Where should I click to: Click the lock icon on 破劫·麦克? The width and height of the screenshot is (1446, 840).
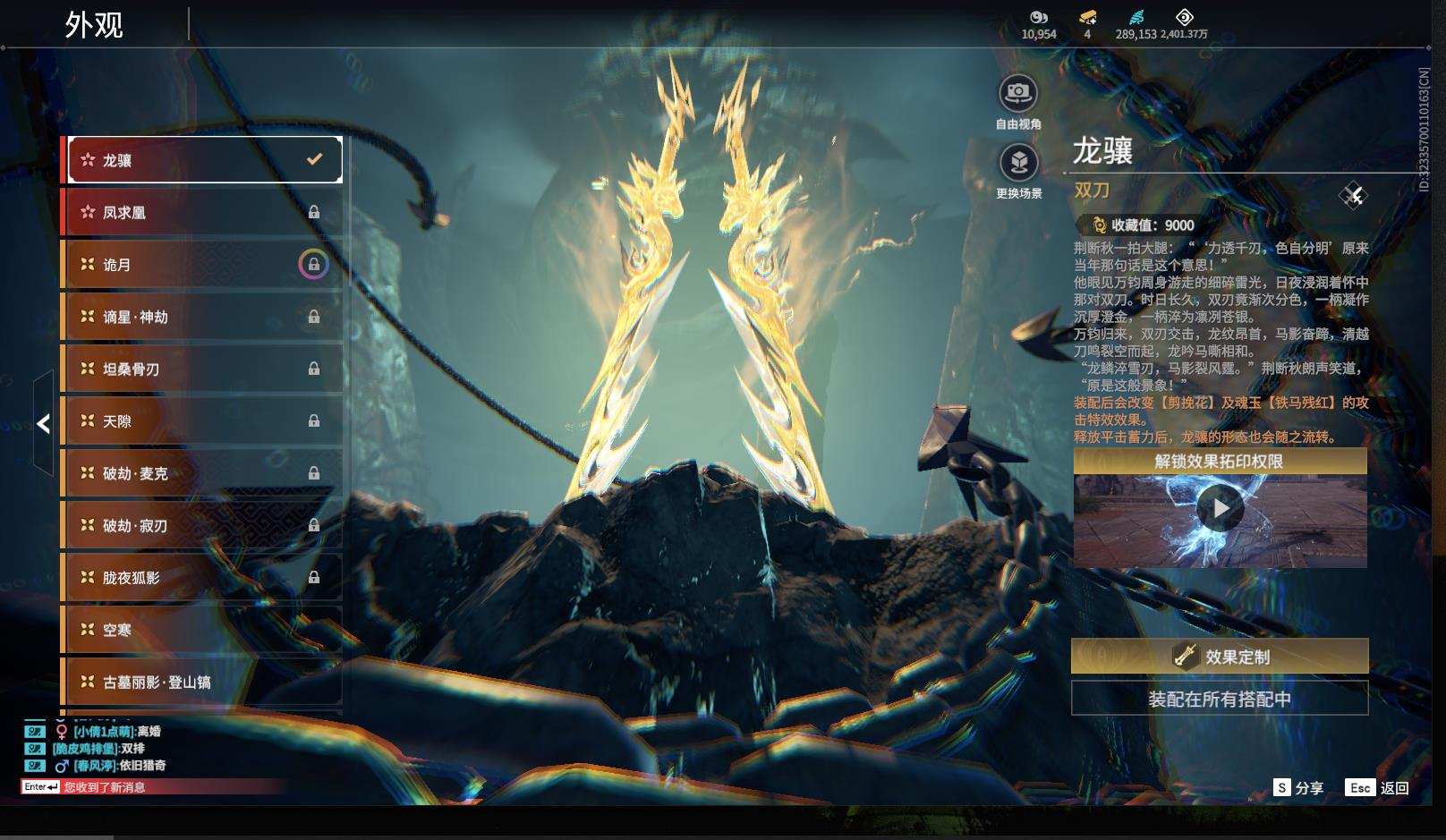[314, 472]
